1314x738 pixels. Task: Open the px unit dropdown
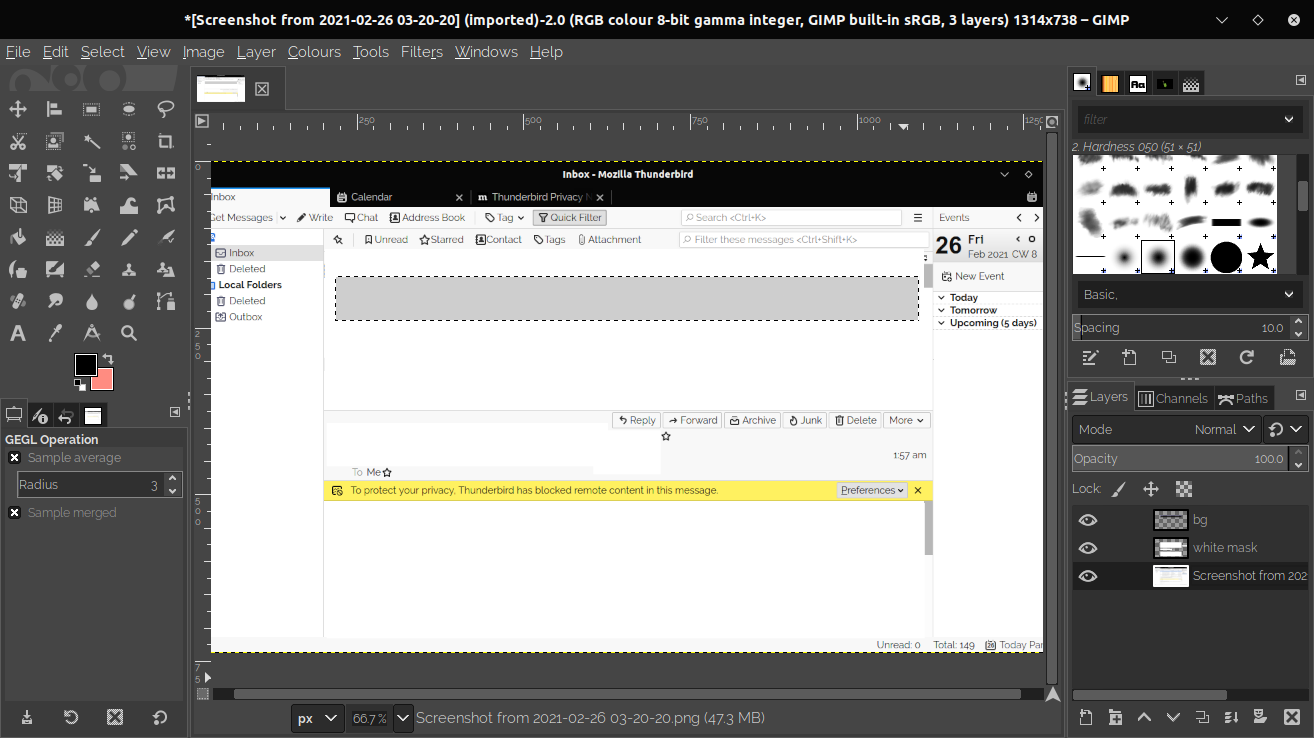point(316,718)
